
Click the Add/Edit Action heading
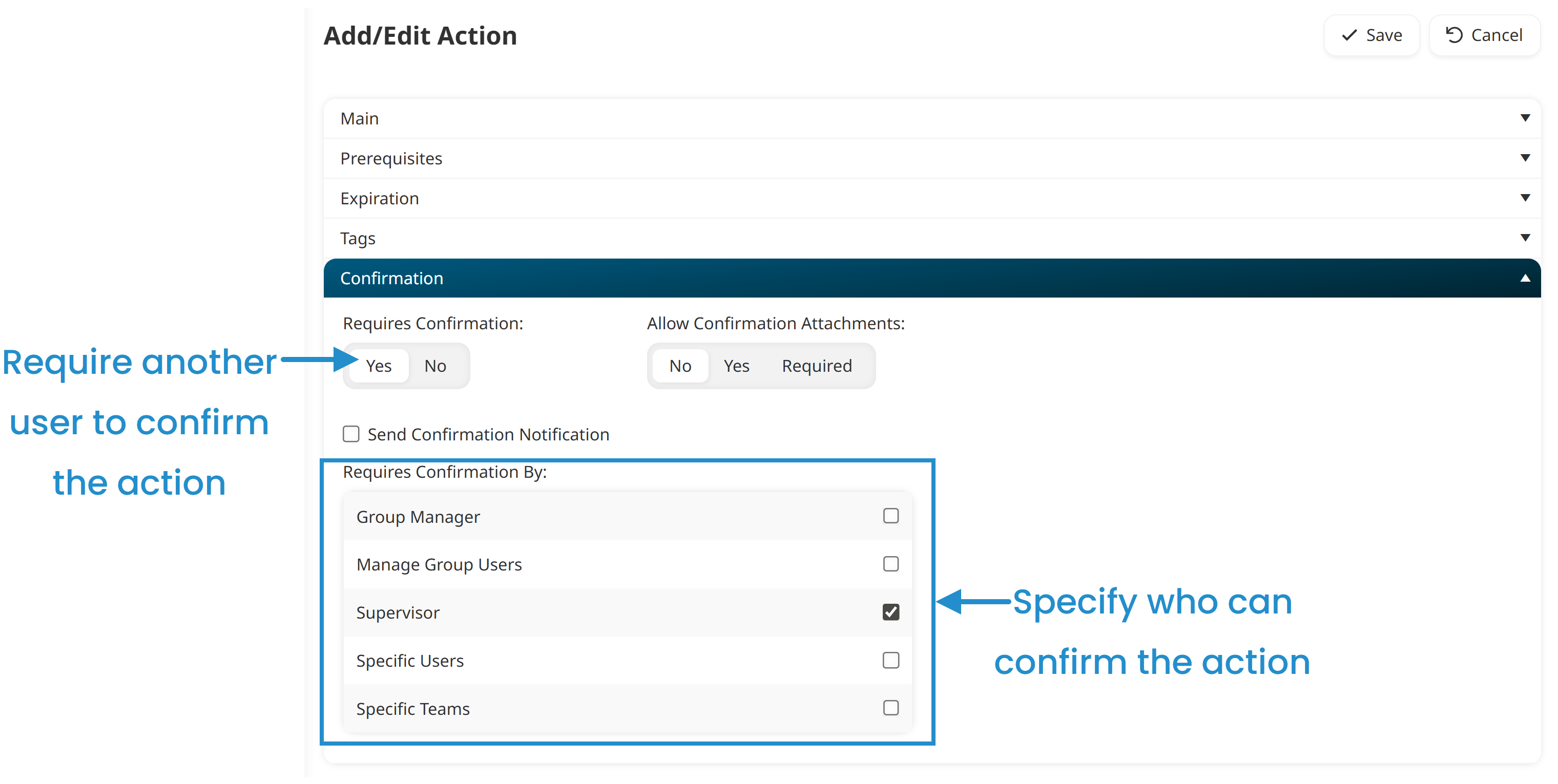[x=420, y=36]
